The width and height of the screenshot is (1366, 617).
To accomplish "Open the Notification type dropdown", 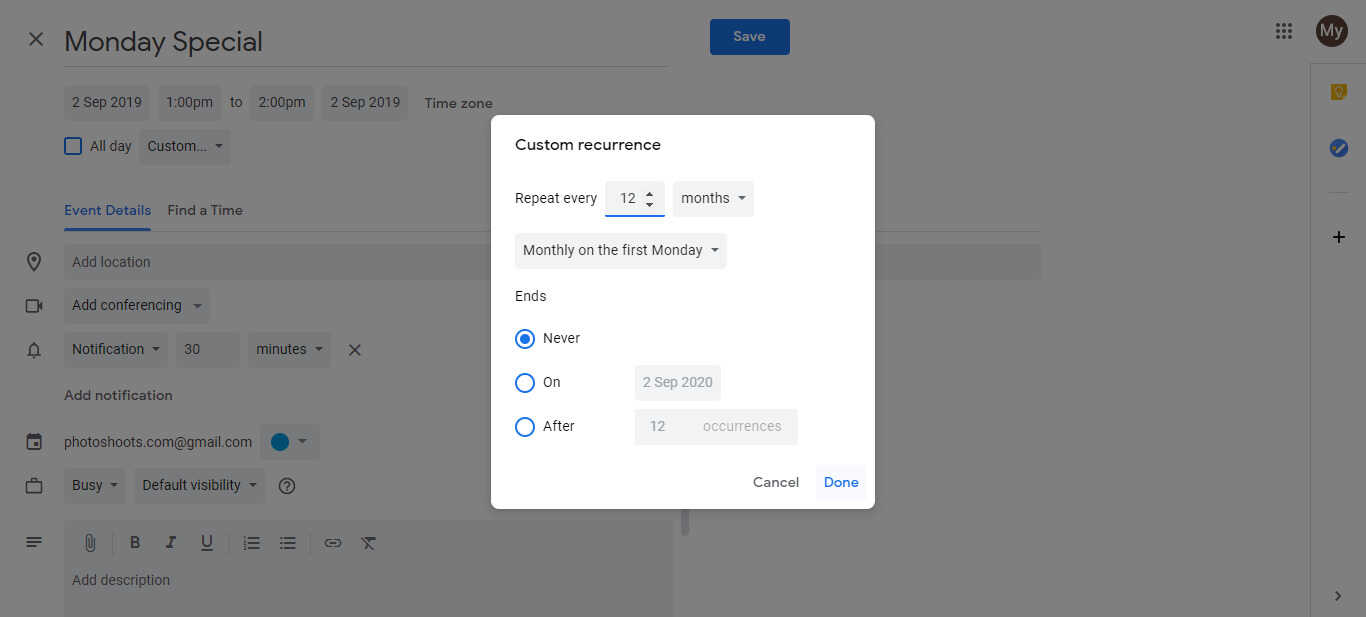I will (116, 350).
